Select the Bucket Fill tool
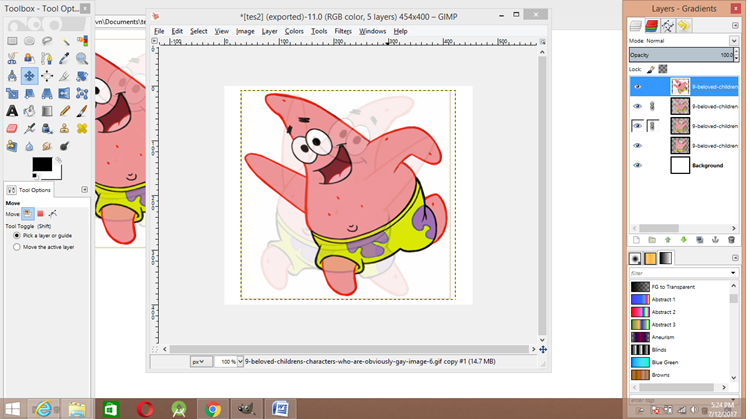Image resolution: width=750 pixels, height=419 pixels. pyautogui.click(x=29, y=111)
